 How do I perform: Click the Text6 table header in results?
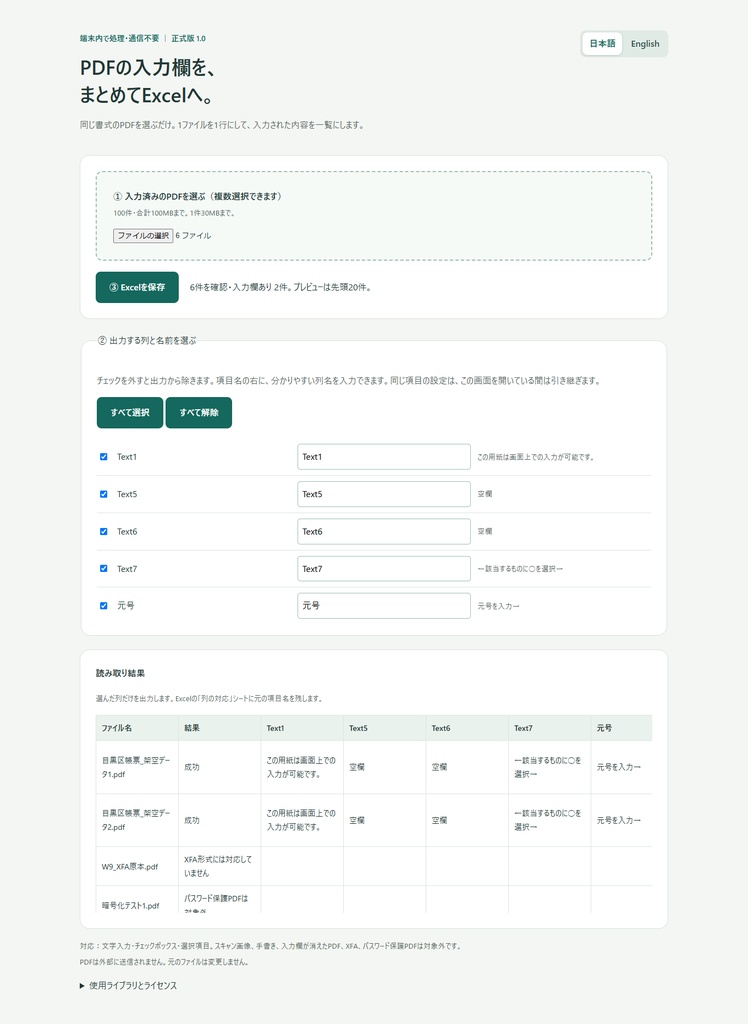tap(467, 728)
